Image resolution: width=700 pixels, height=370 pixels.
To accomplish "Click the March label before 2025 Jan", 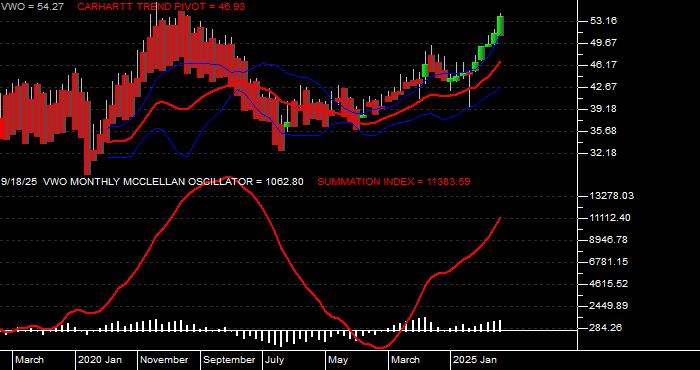I will (406, 360).
